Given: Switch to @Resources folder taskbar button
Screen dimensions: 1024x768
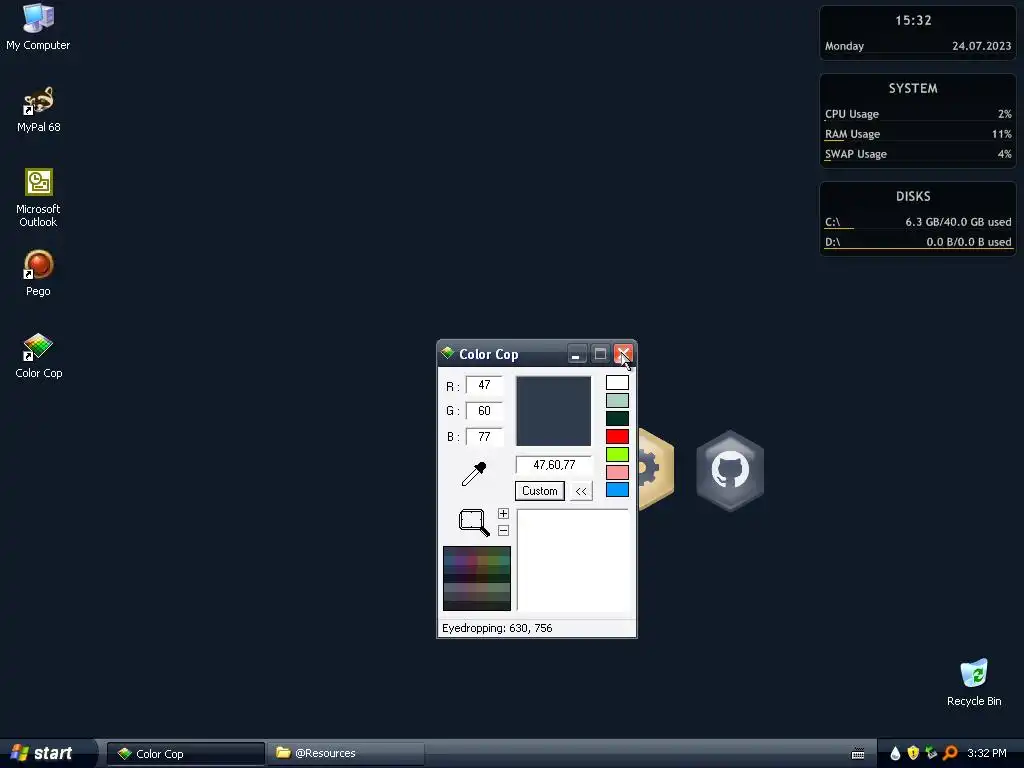Looking at the screenshot, I should 345,754.
